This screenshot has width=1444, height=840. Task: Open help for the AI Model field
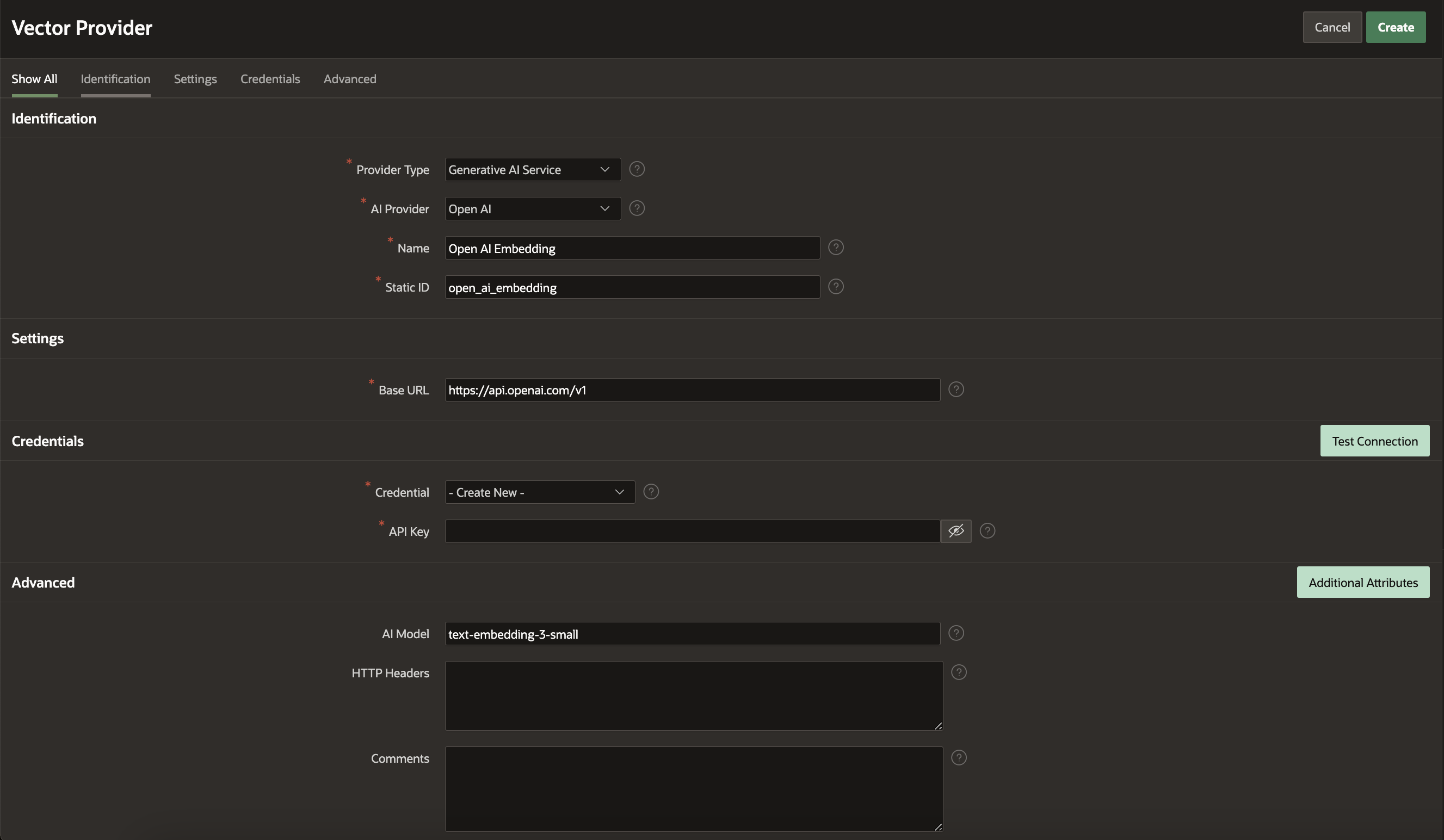pyautogui.click(x=956, y=633)
